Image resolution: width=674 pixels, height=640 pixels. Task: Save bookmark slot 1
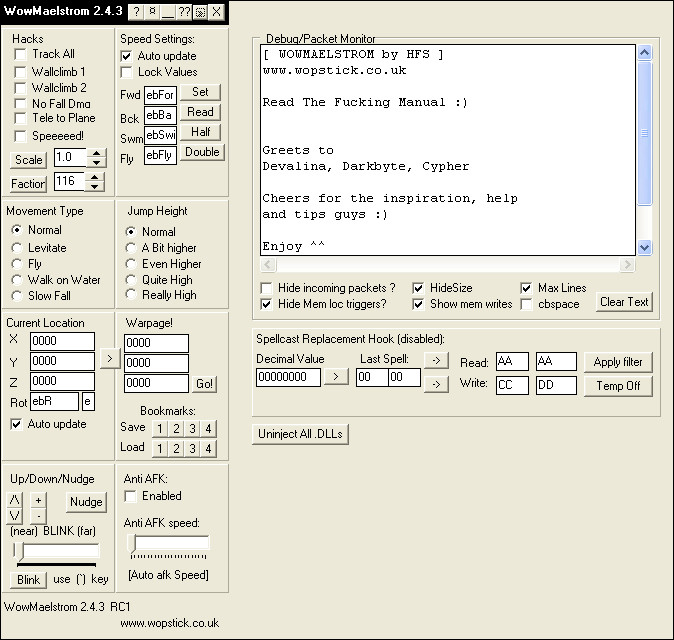(159, 429)
